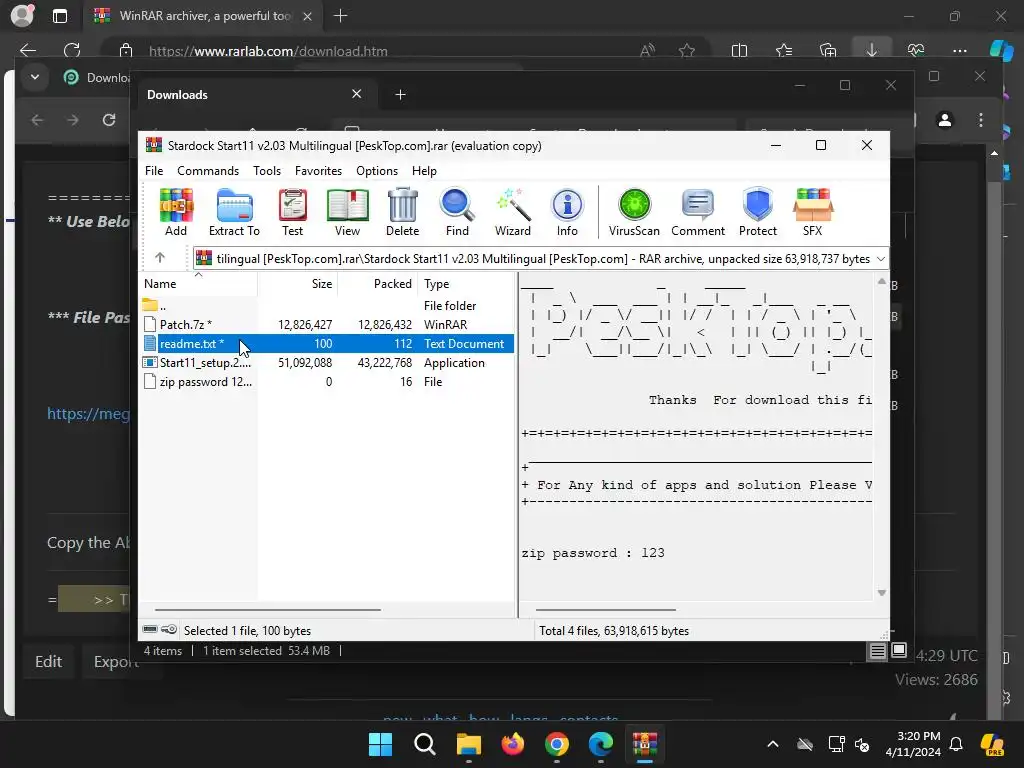
Task: Open Chrome three-dot menu
Action: [981, 120]
